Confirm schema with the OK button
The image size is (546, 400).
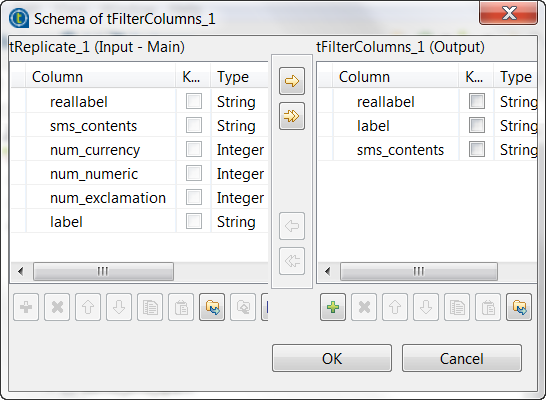point(332,358)
